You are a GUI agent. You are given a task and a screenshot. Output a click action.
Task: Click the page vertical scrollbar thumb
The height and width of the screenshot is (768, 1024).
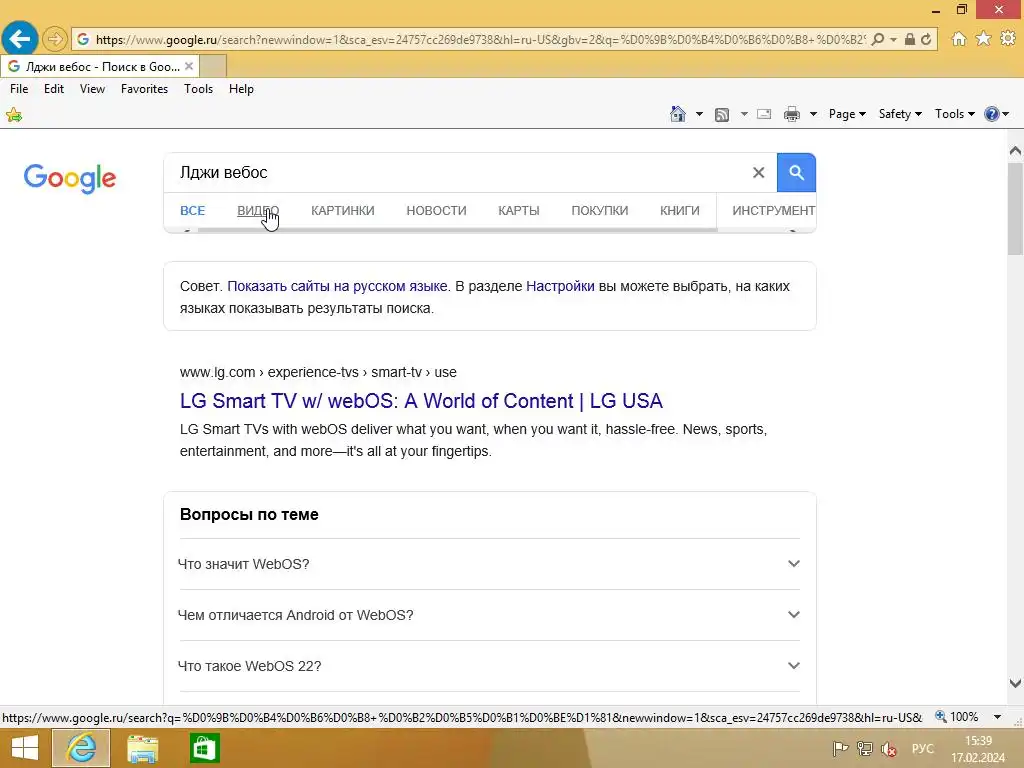coord(1015,208)
